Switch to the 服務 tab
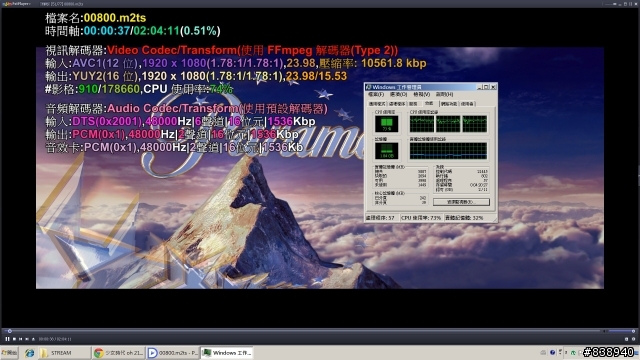 [x=413, y=104]
